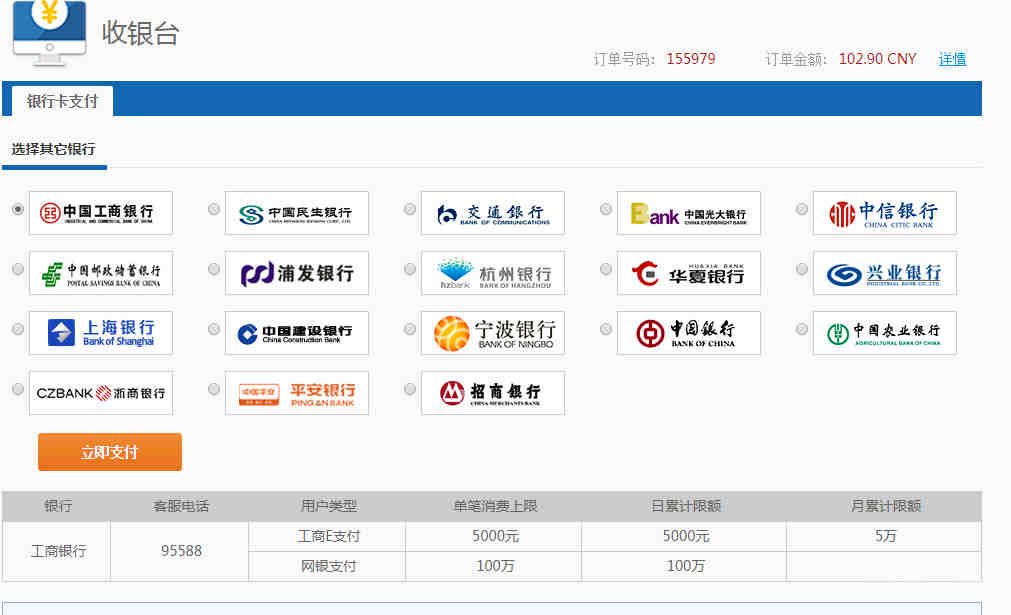Click the Ping An Bank logo

[297, 393]
